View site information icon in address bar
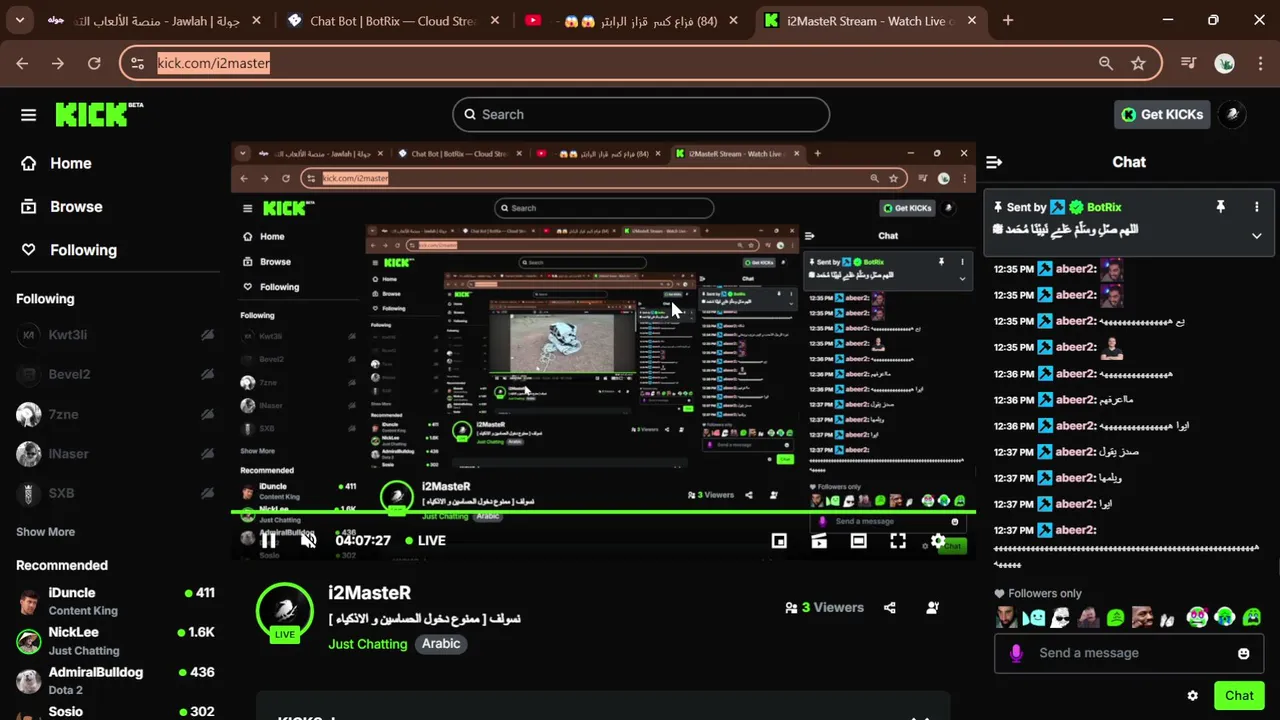This screenshot has width=1280, height=720. tap(138, 63)
